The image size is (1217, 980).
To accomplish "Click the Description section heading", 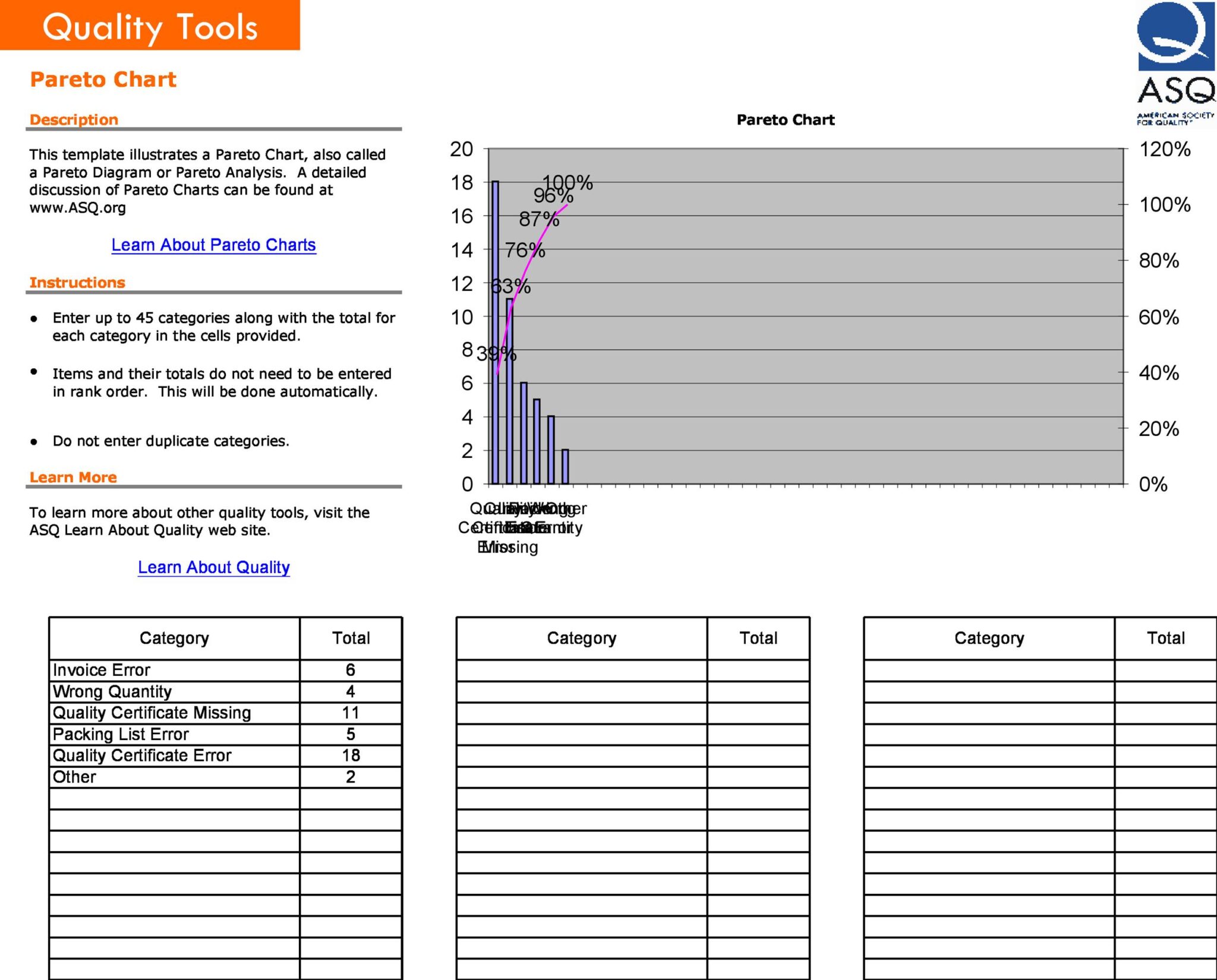I will click(x=74, y=120).
